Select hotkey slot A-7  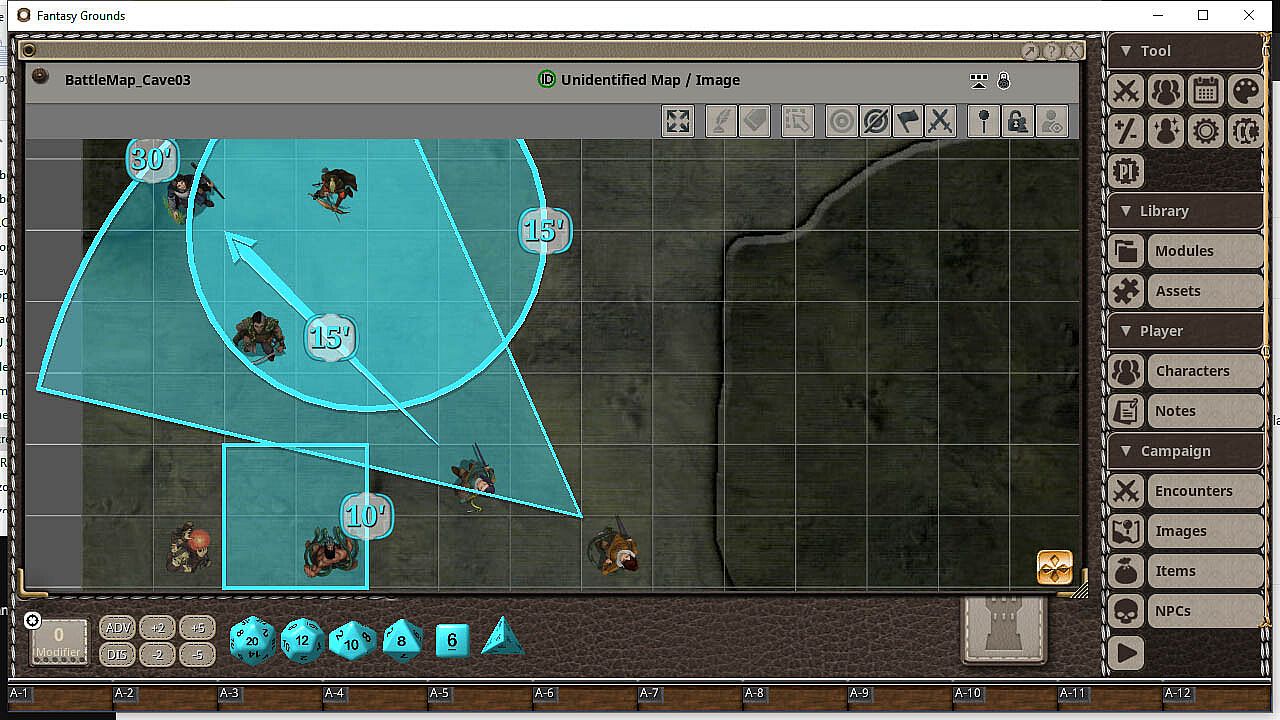click(691, 697)
